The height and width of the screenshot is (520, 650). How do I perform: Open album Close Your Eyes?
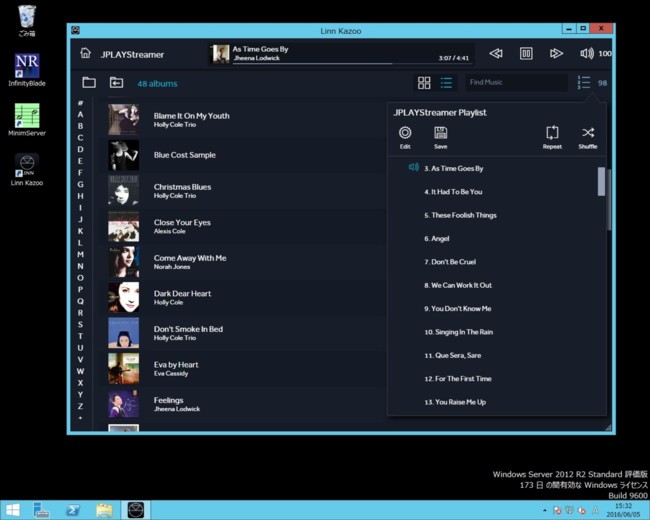pyautogui.click(x=245, y=226)
